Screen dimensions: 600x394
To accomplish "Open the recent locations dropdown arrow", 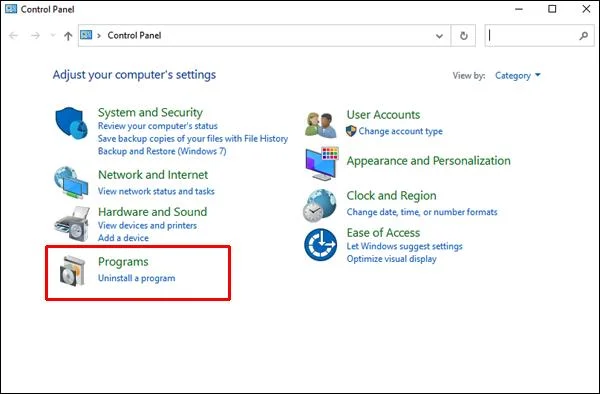I will point(53,36).
